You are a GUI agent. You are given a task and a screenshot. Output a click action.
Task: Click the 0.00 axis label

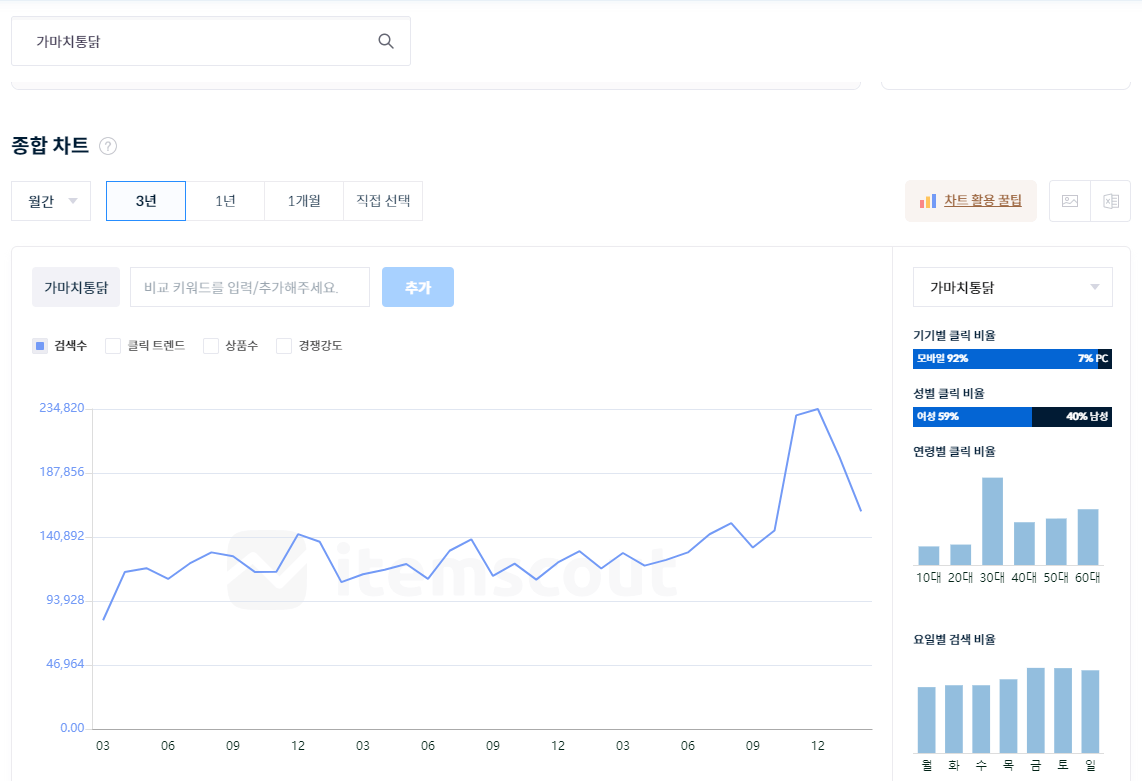72,728
